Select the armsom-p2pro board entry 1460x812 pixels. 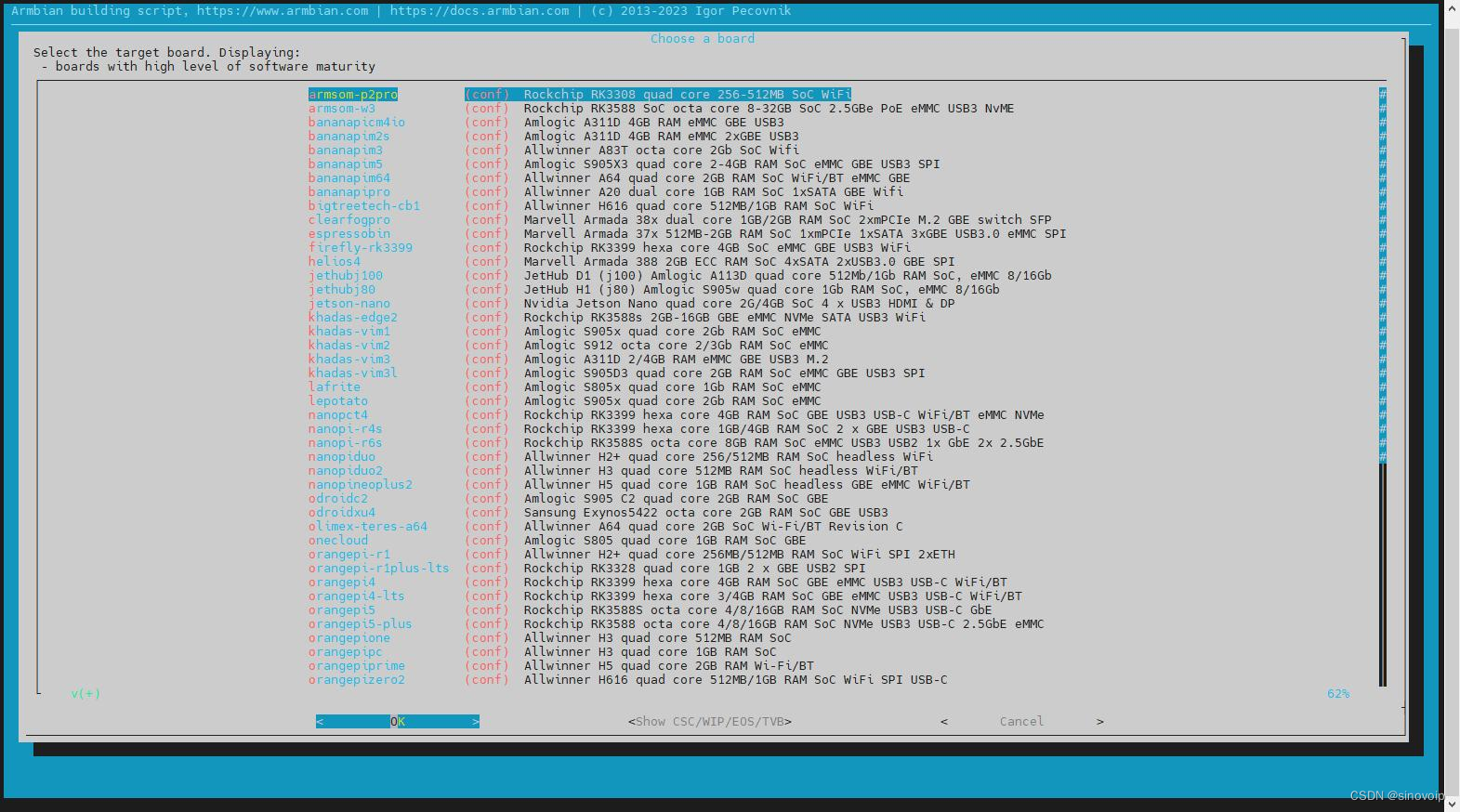pyautogui.click(x=580, y=94)
